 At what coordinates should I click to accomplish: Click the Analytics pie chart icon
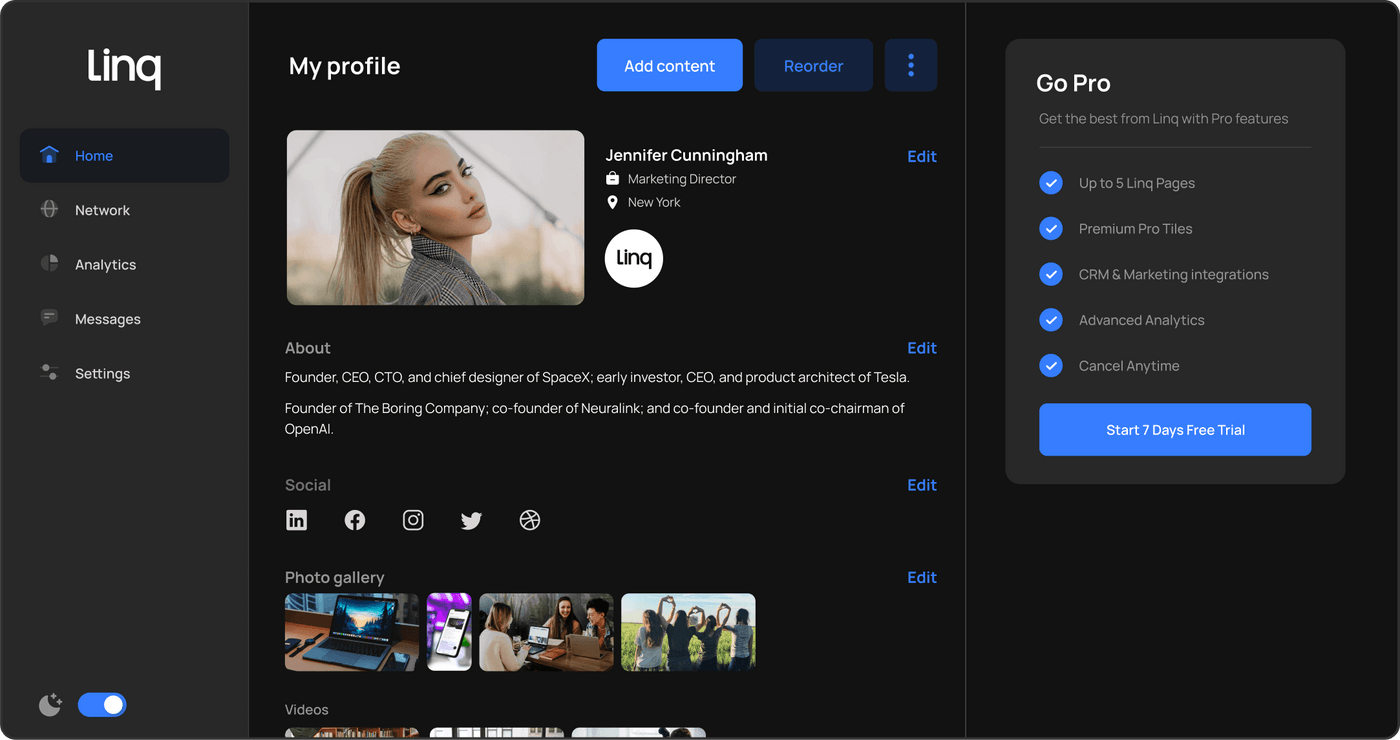[49, 264]
